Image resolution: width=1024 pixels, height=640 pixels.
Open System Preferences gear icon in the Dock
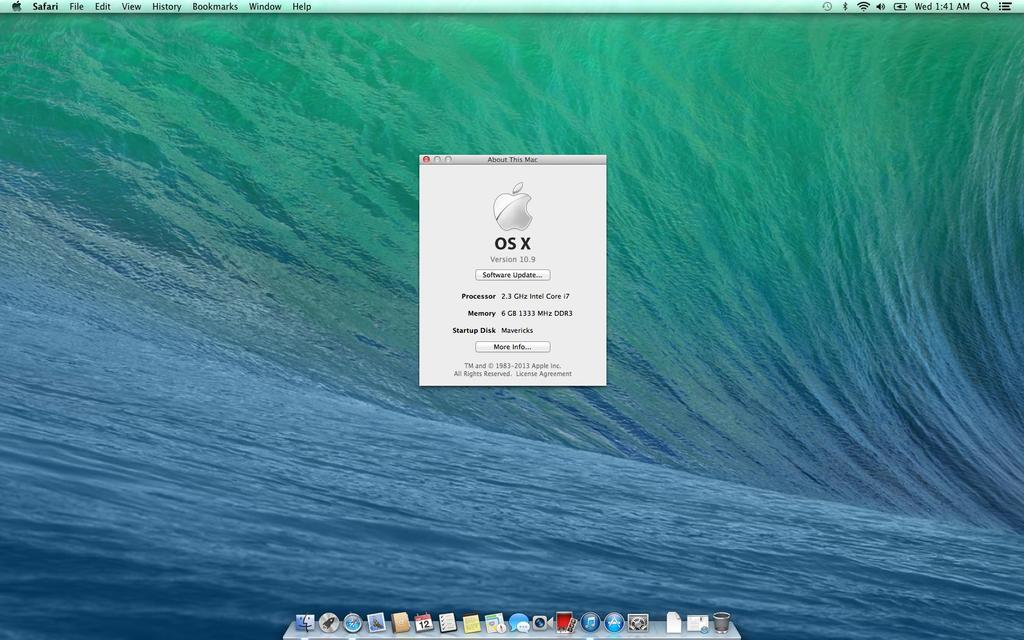click(x=638, y=622)
